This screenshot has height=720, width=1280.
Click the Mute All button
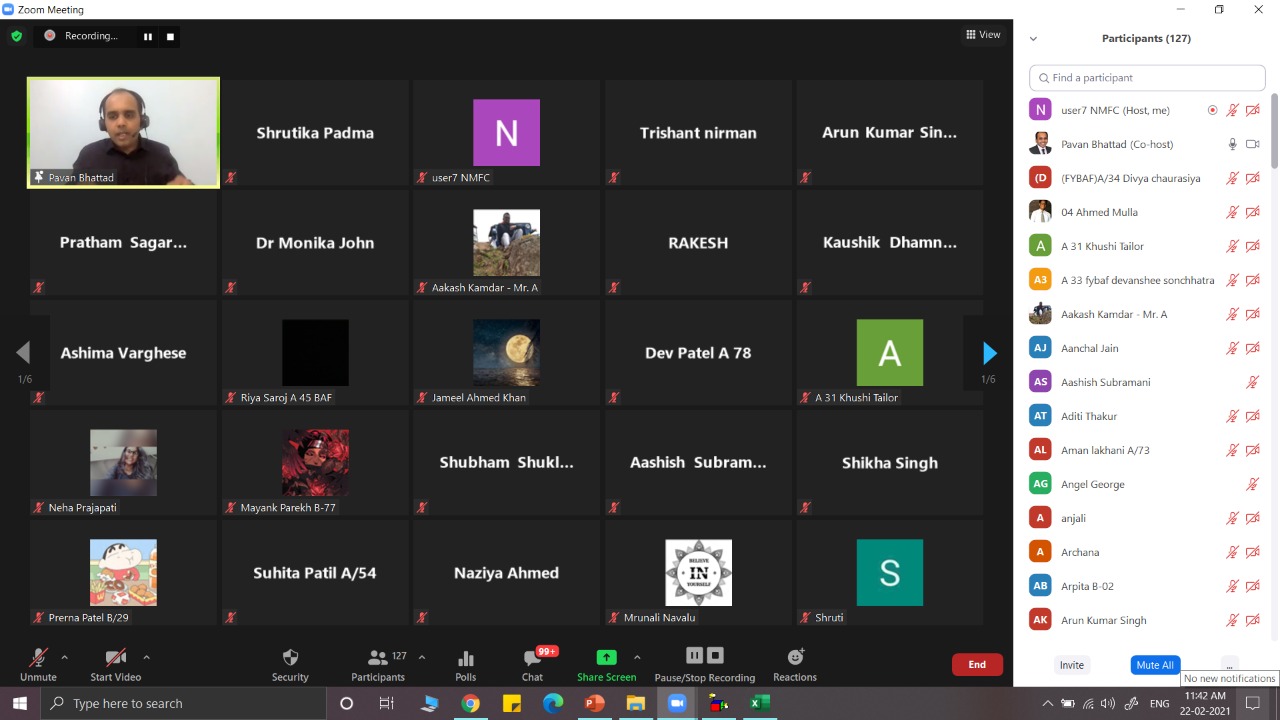[1155, 665]
